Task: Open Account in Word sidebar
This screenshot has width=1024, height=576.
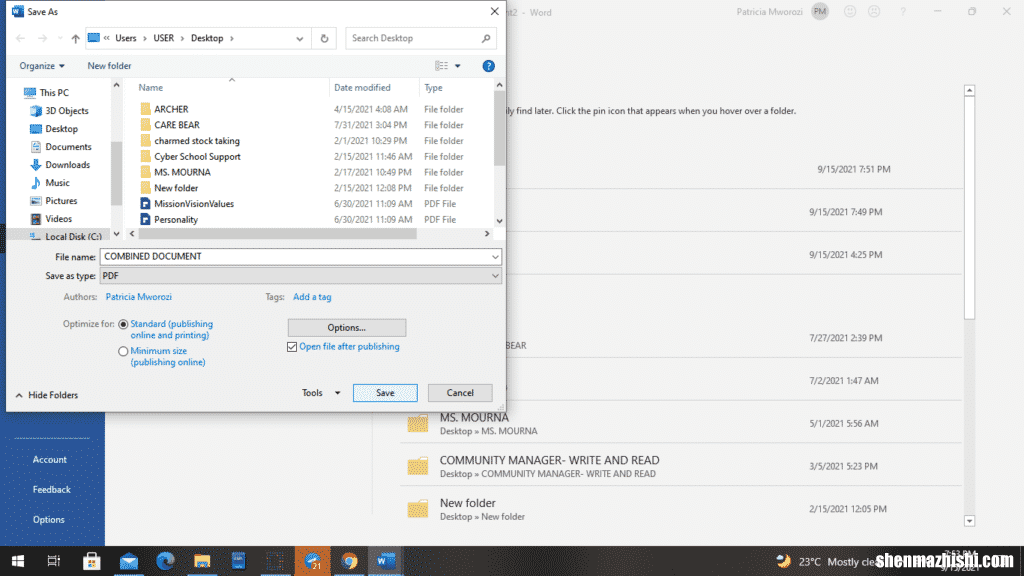Action: pyautogui.click(x=50, y=460)
